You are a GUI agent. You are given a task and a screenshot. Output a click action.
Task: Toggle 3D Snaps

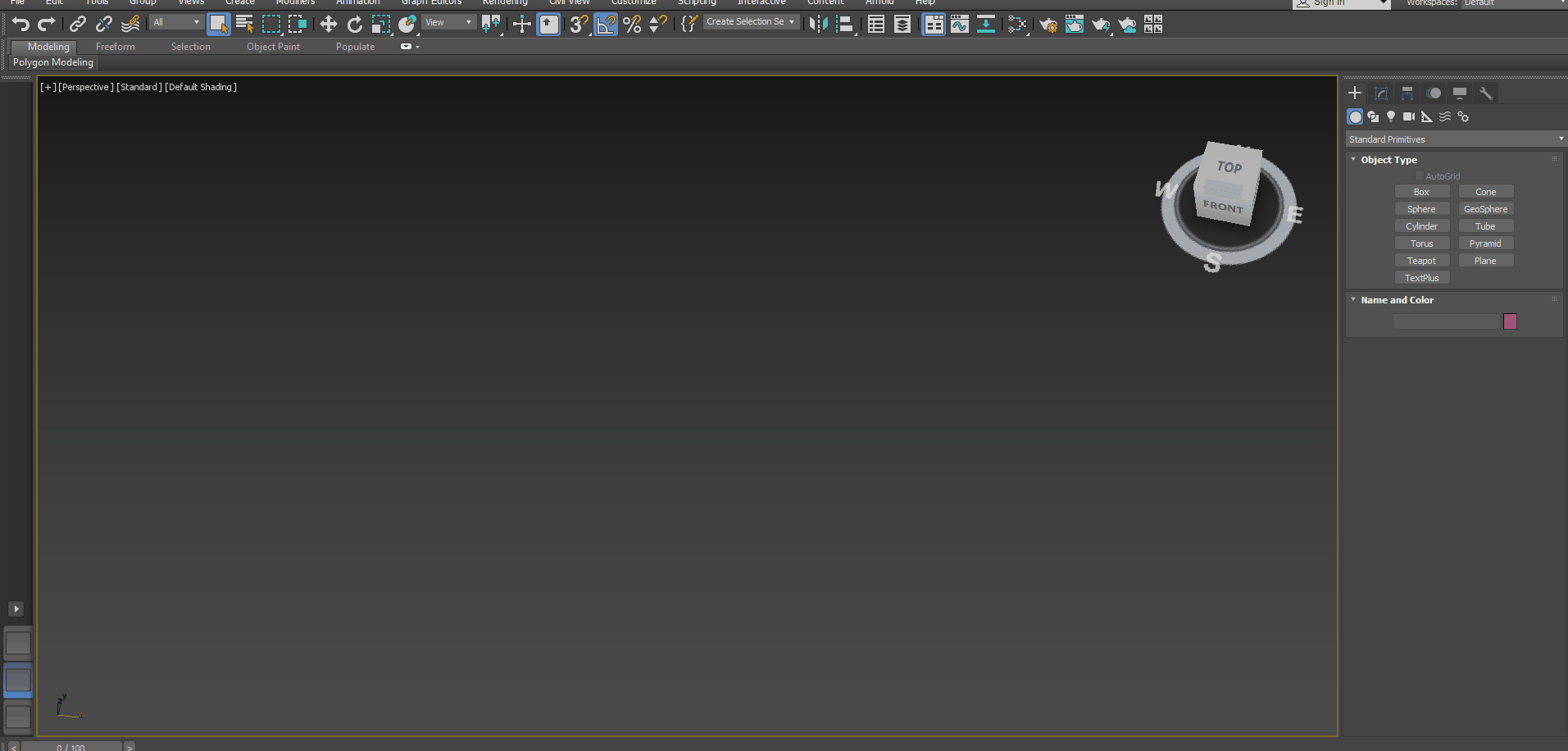579,24
